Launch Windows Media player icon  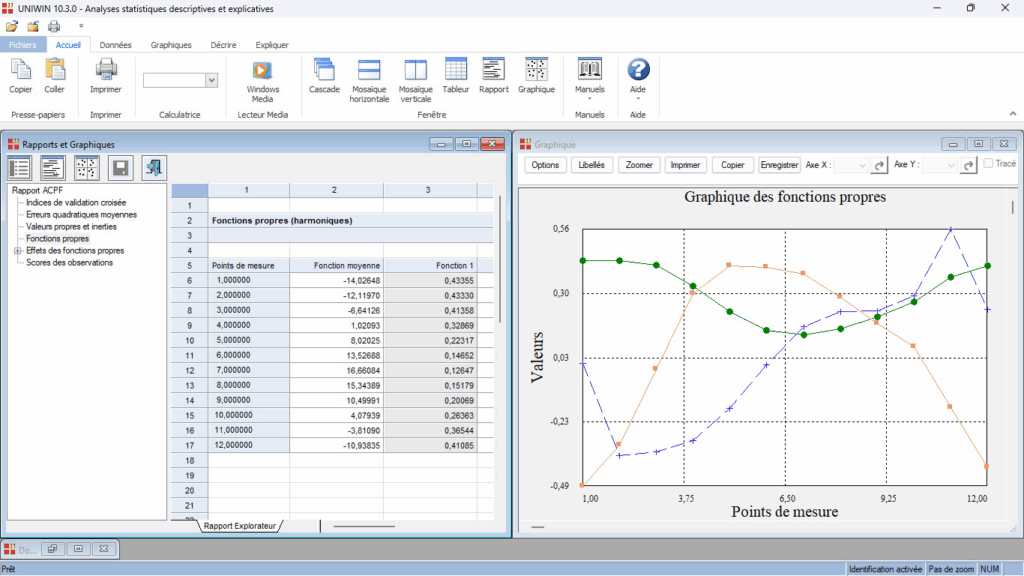[262, 71]
